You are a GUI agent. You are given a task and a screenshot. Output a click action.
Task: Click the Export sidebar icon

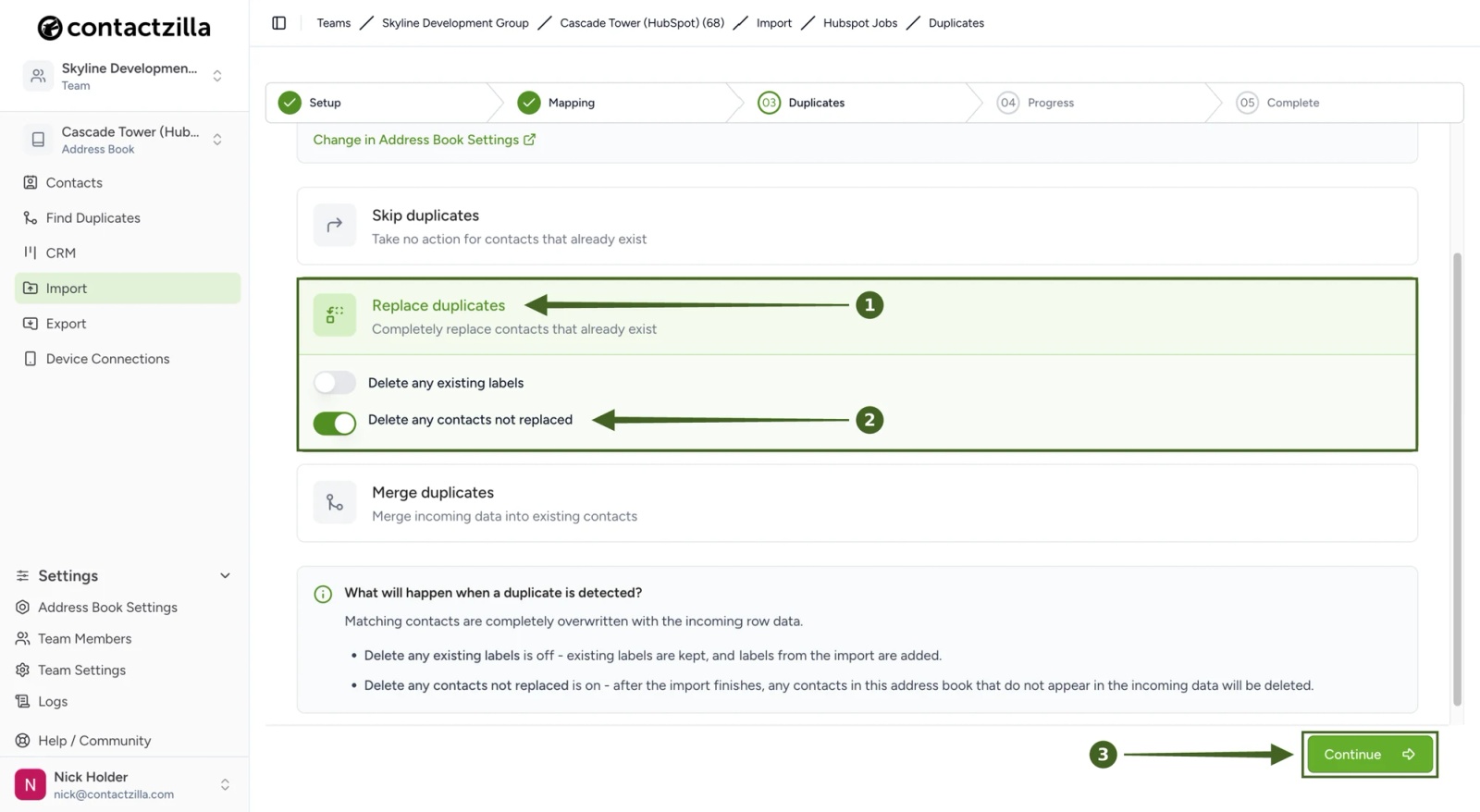pos(31,324)
